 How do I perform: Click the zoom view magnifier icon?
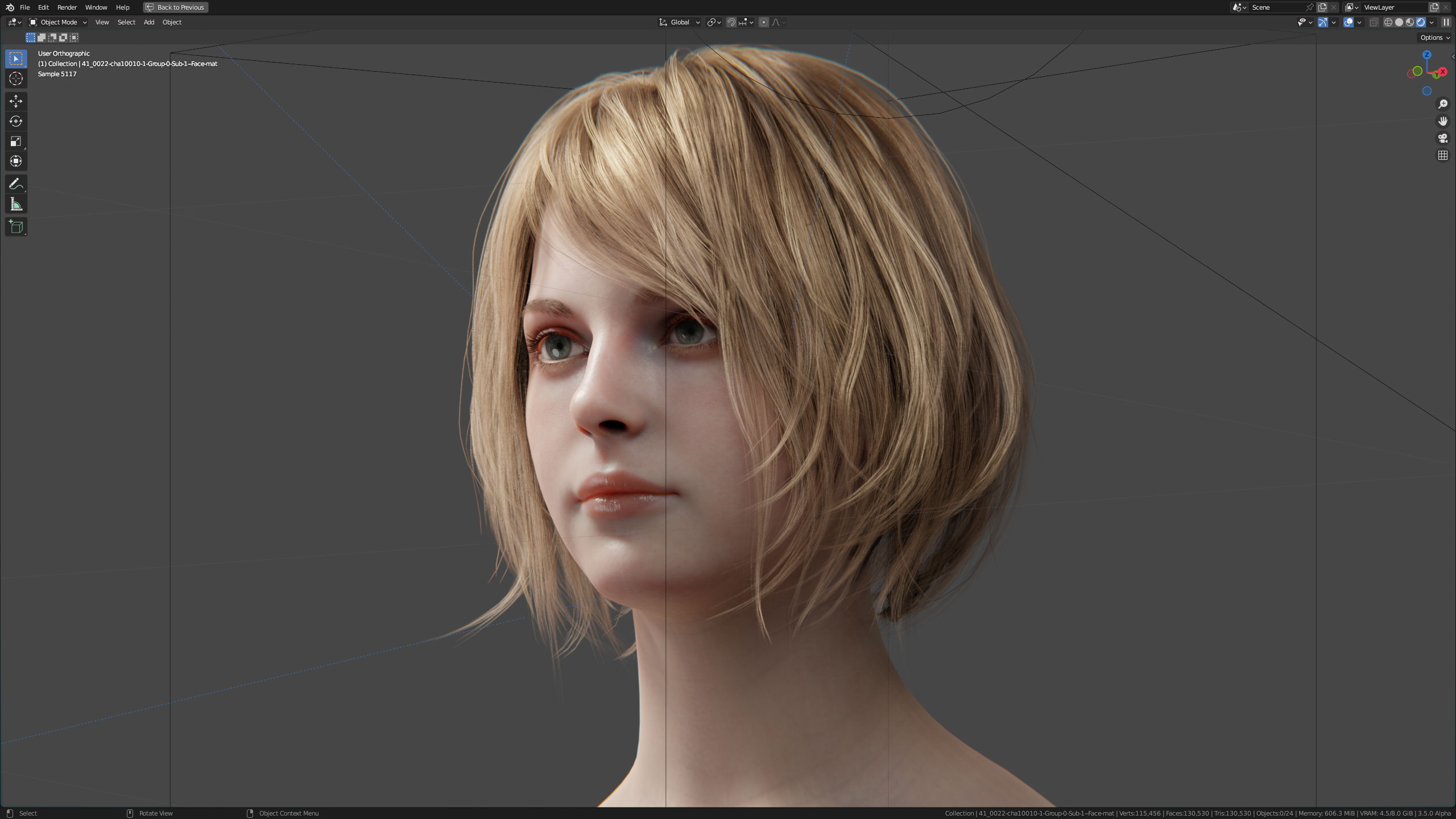click(x=1443, y=104)
